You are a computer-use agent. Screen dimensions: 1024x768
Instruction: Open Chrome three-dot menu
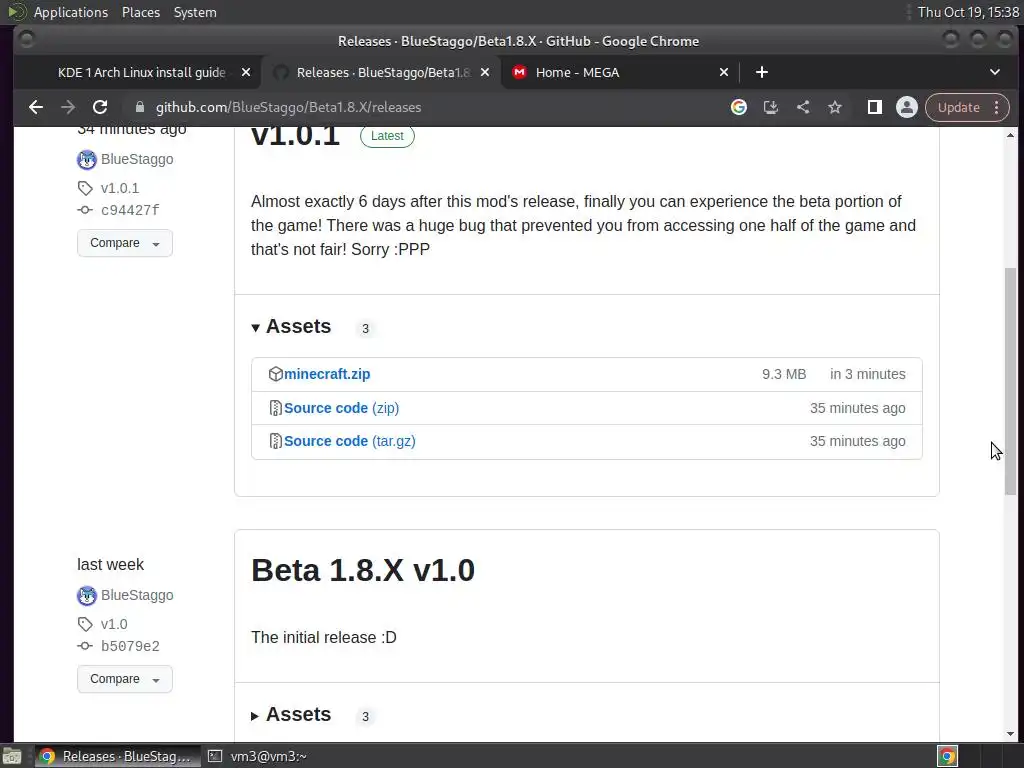point(997,107)
